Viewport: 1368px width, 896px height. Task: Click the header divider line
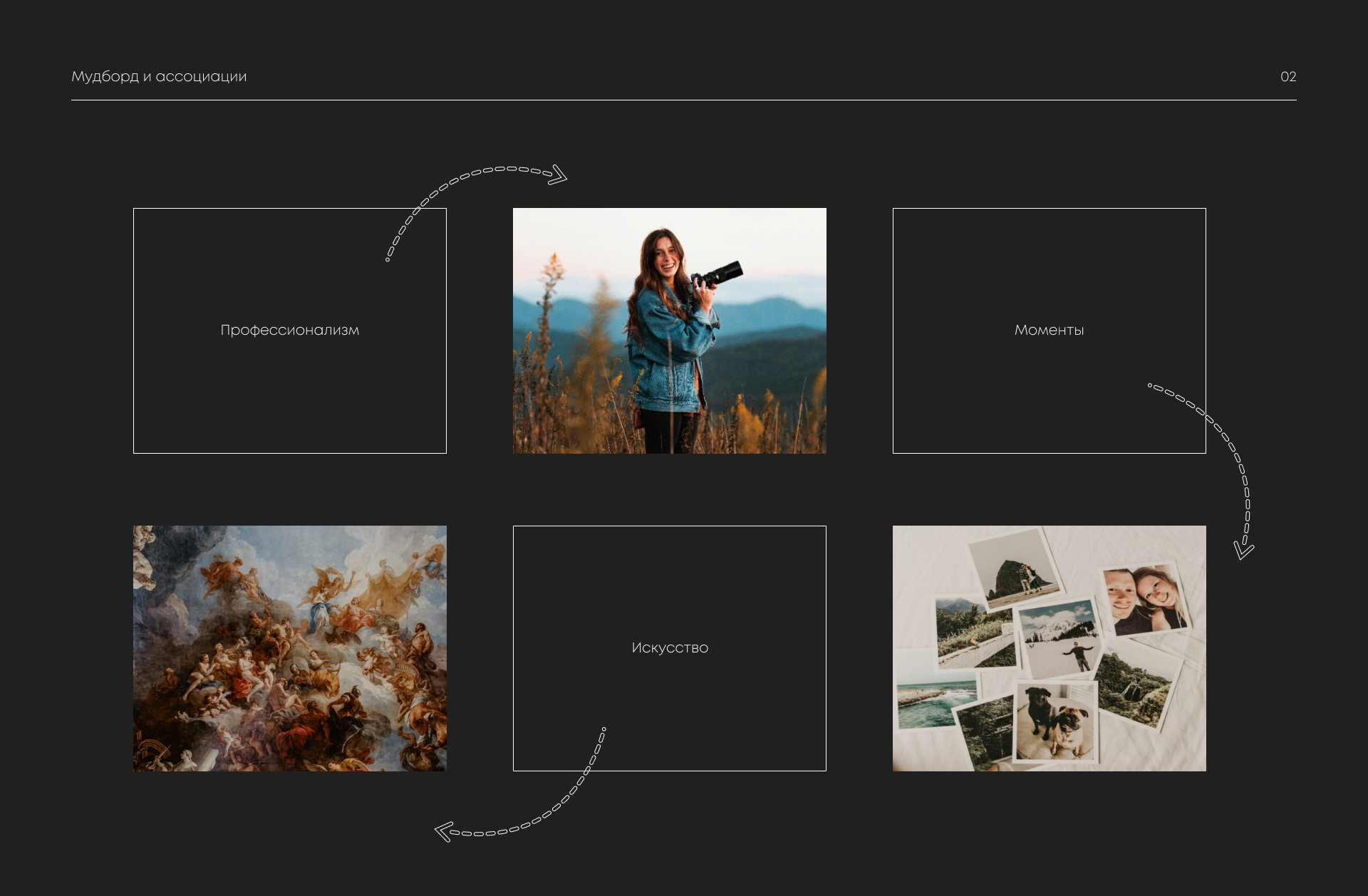pyautogui.click(x=683, y=100)
